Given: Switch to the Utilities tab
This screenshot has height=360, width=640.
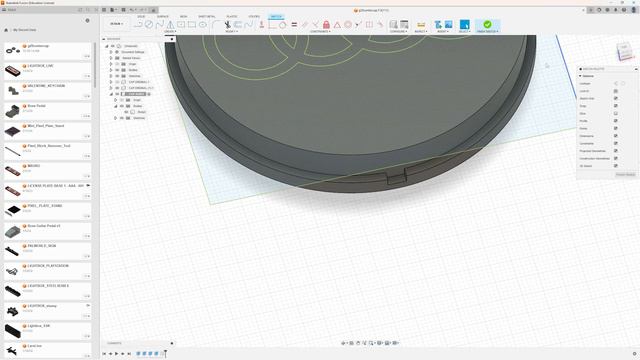Looking at the screenshot, I should pyautogui.click(x=254, y=17).
